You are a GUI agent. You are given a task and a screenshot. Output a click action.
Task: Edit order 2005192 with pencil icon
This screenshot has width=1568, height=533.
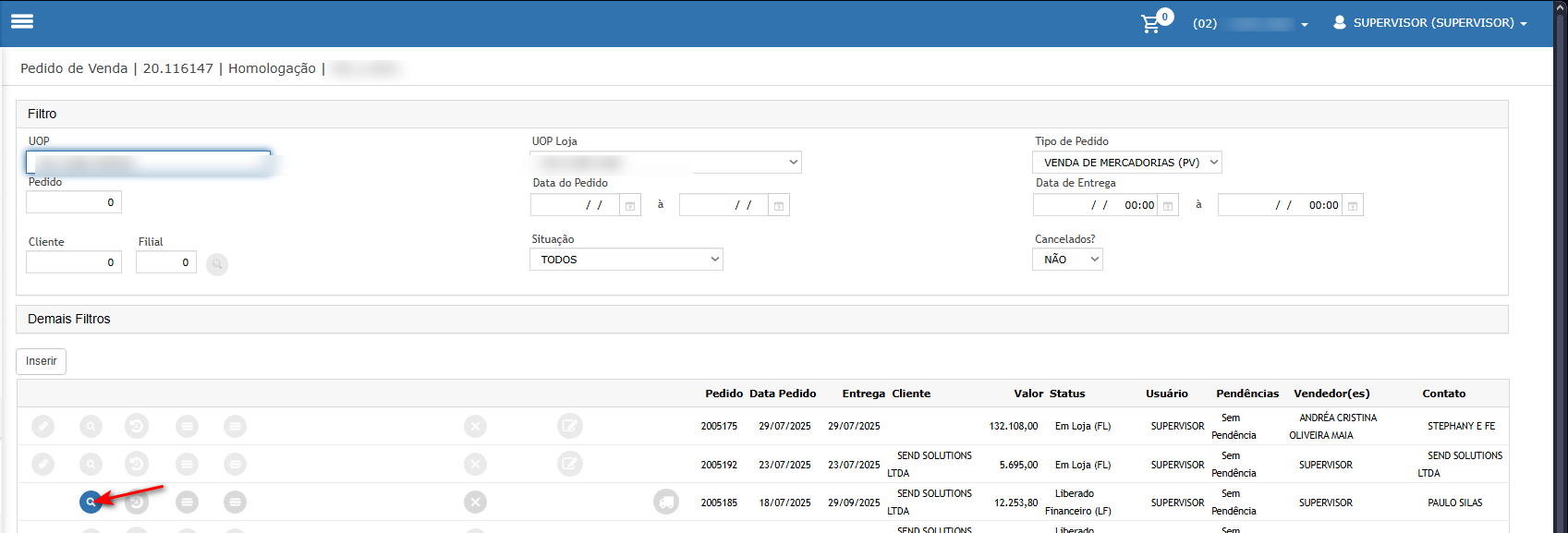(x=43, y=464)
